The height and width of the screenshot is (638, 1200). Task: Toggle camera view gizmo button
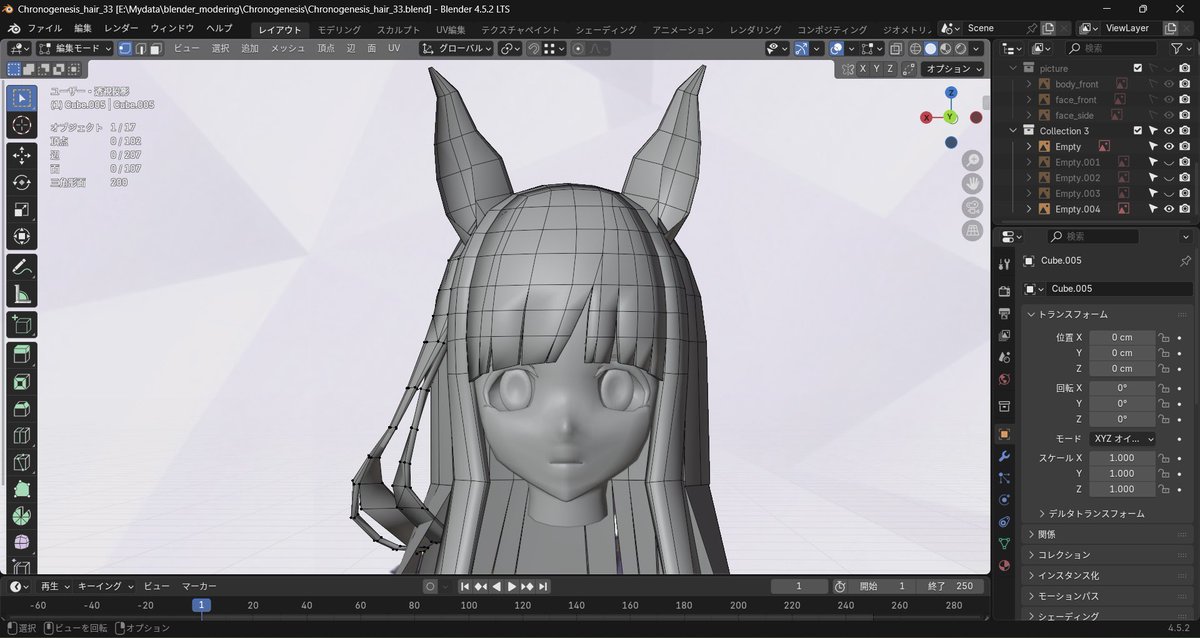(x=972, y=207)
